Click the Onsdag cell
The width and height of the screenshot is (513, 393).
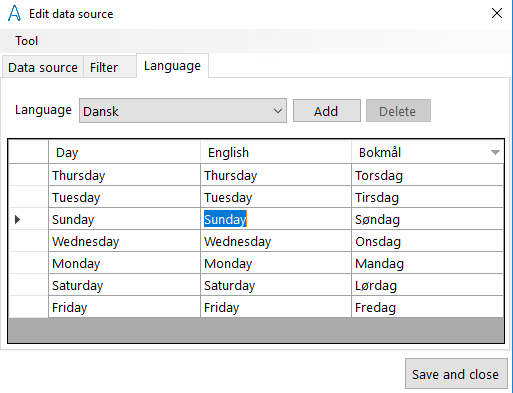pos(427,241)
